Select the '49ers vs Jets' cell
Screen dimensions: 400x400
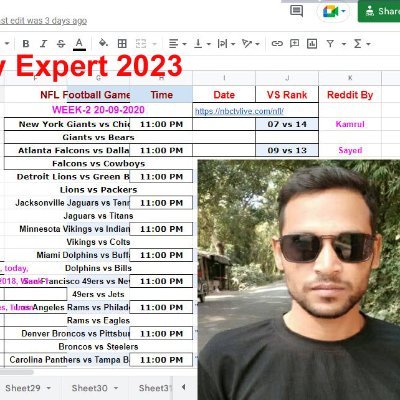point(98,294)
